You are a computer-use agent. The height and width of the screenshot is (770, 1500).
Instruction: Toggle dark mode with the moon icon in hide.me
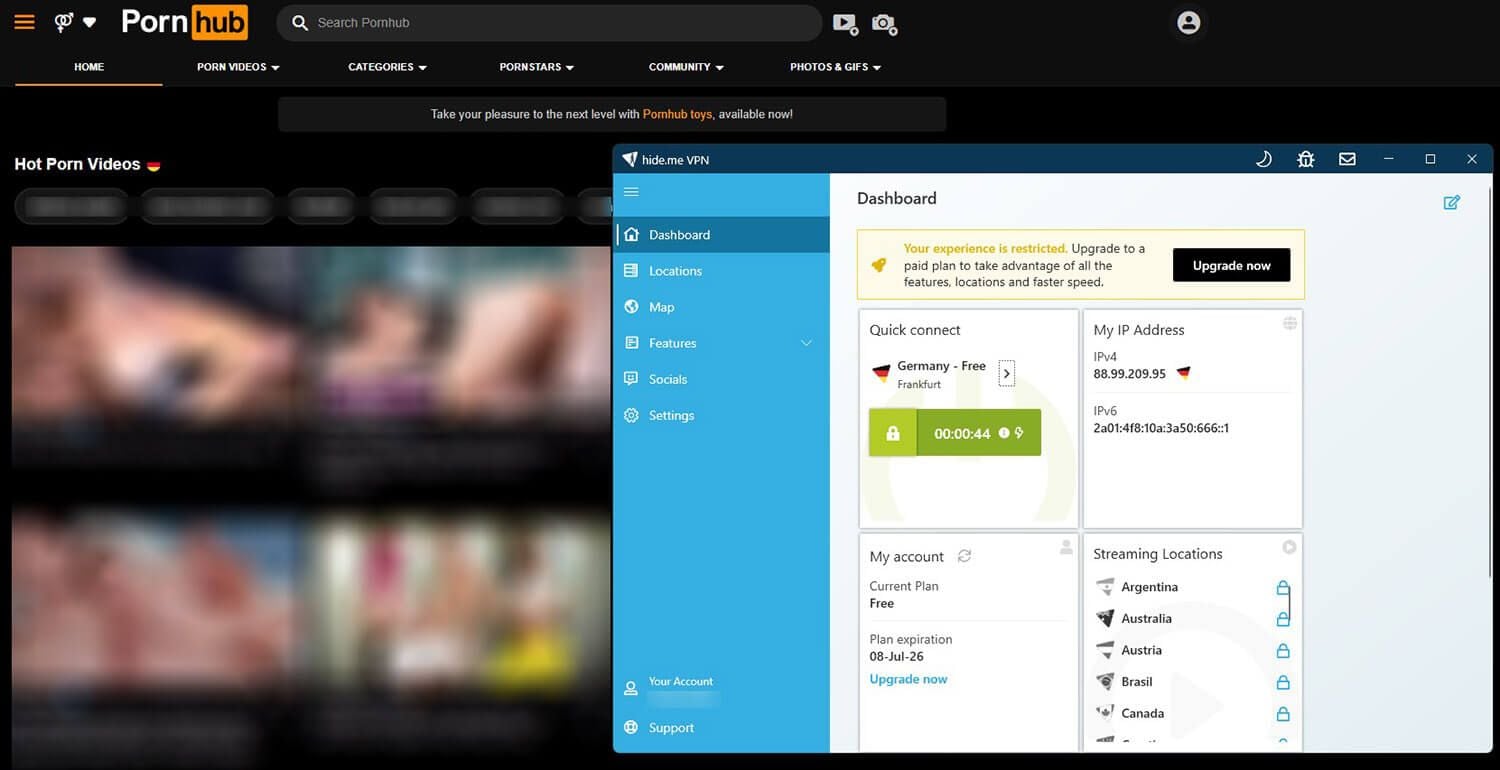pyautogui.click(x=1263, y=159)
